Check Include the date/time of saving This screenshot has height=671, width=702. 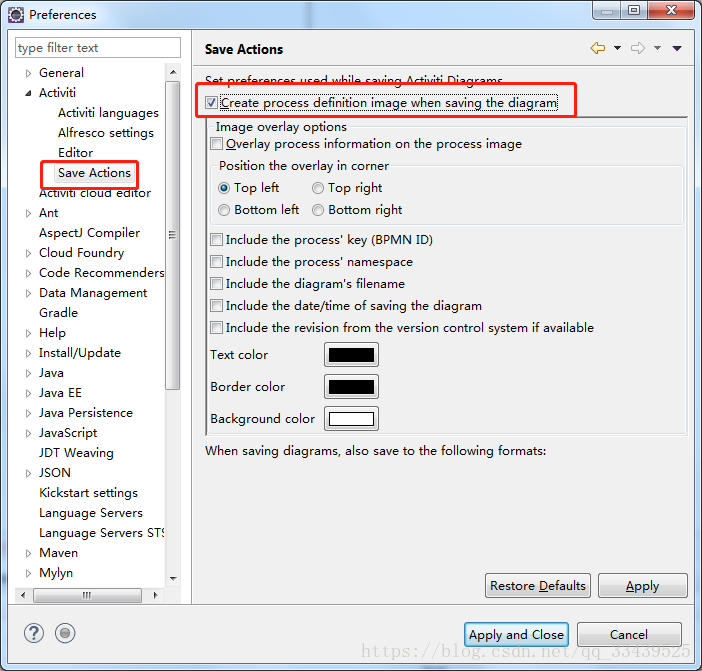coord(217,305)
